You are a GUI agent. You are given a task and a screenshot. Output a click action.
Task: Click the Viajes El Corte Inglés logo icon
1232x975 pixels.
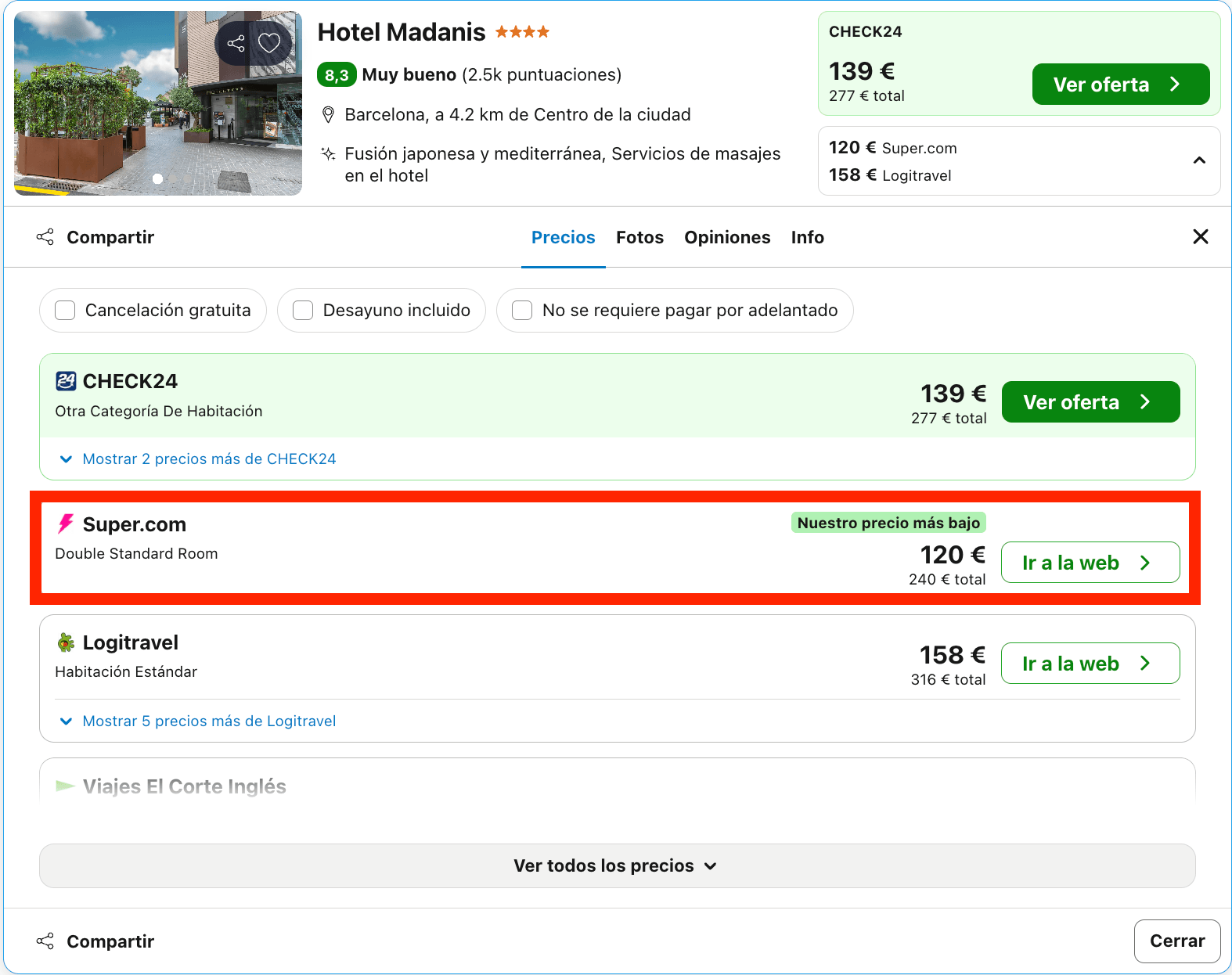click(66, 786)
